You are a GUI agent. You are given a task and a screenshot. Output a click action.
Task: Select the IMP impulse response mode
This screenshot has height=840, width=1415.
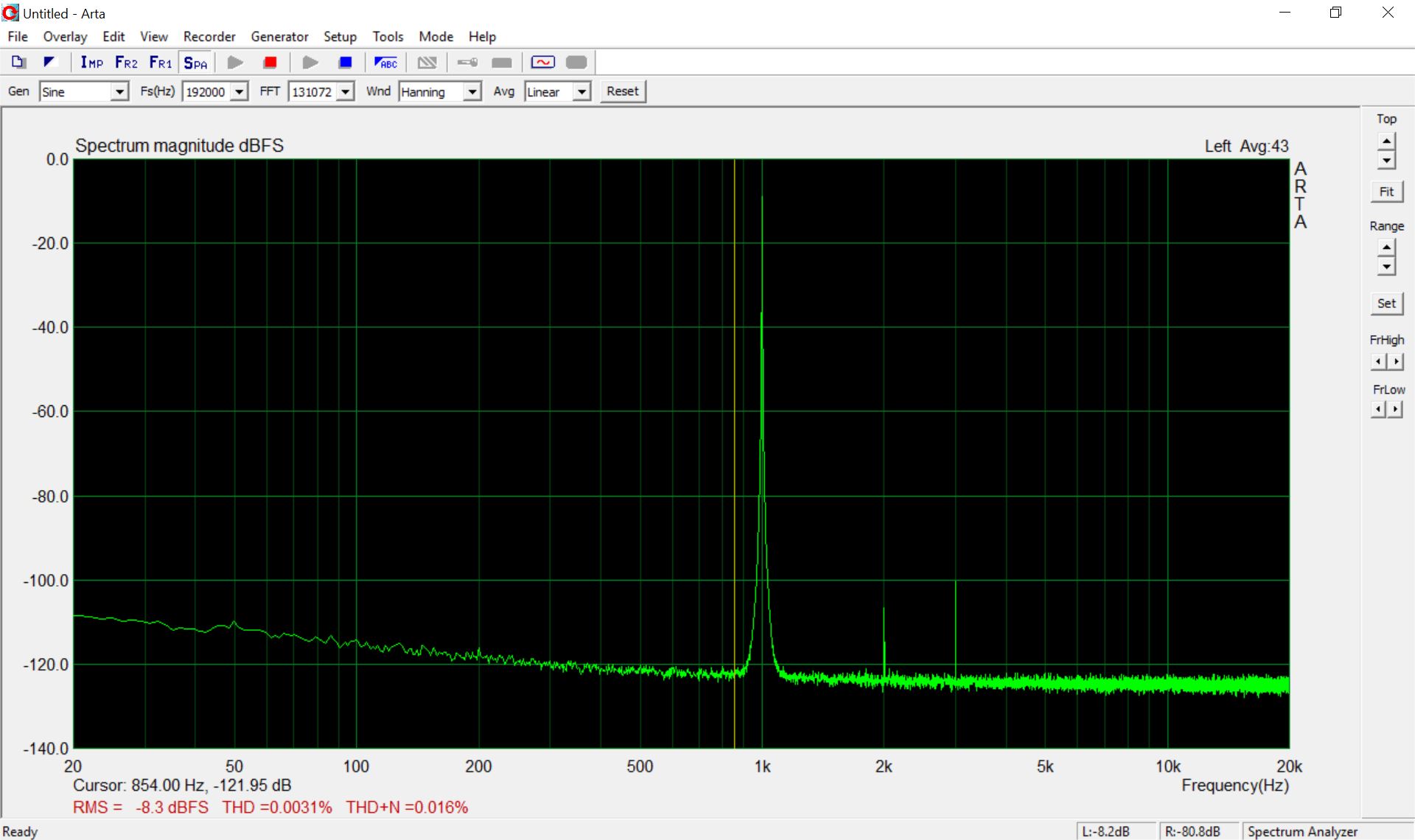[x=92, y=63]
